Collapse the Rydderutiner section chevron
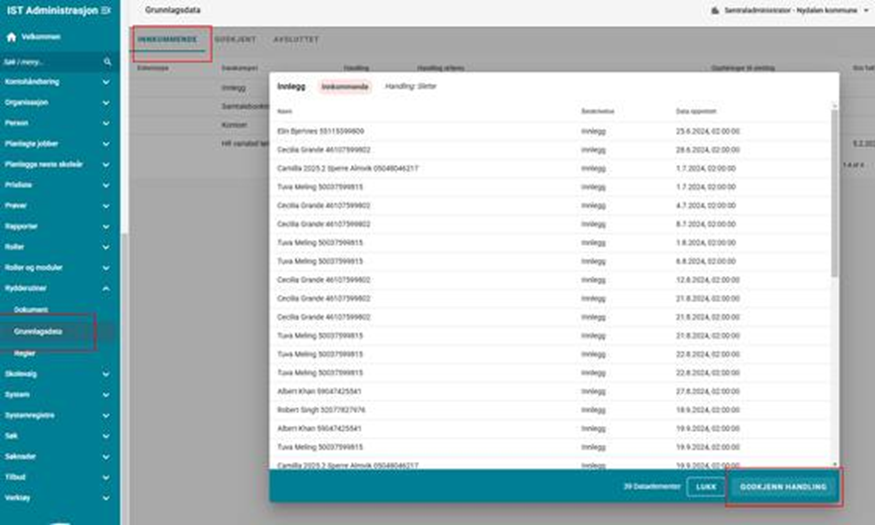 pyautogui.click(x=106, y=289)
